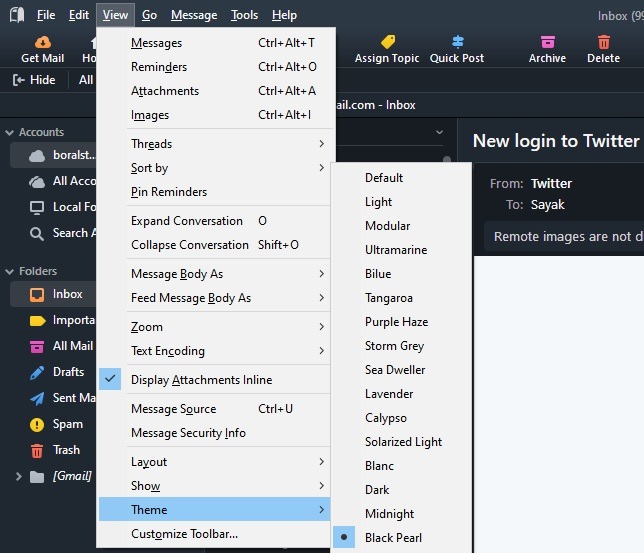Screen dimensions: 644x553
Task: Open the Quick Post toolbar icon
Action: 457,42
